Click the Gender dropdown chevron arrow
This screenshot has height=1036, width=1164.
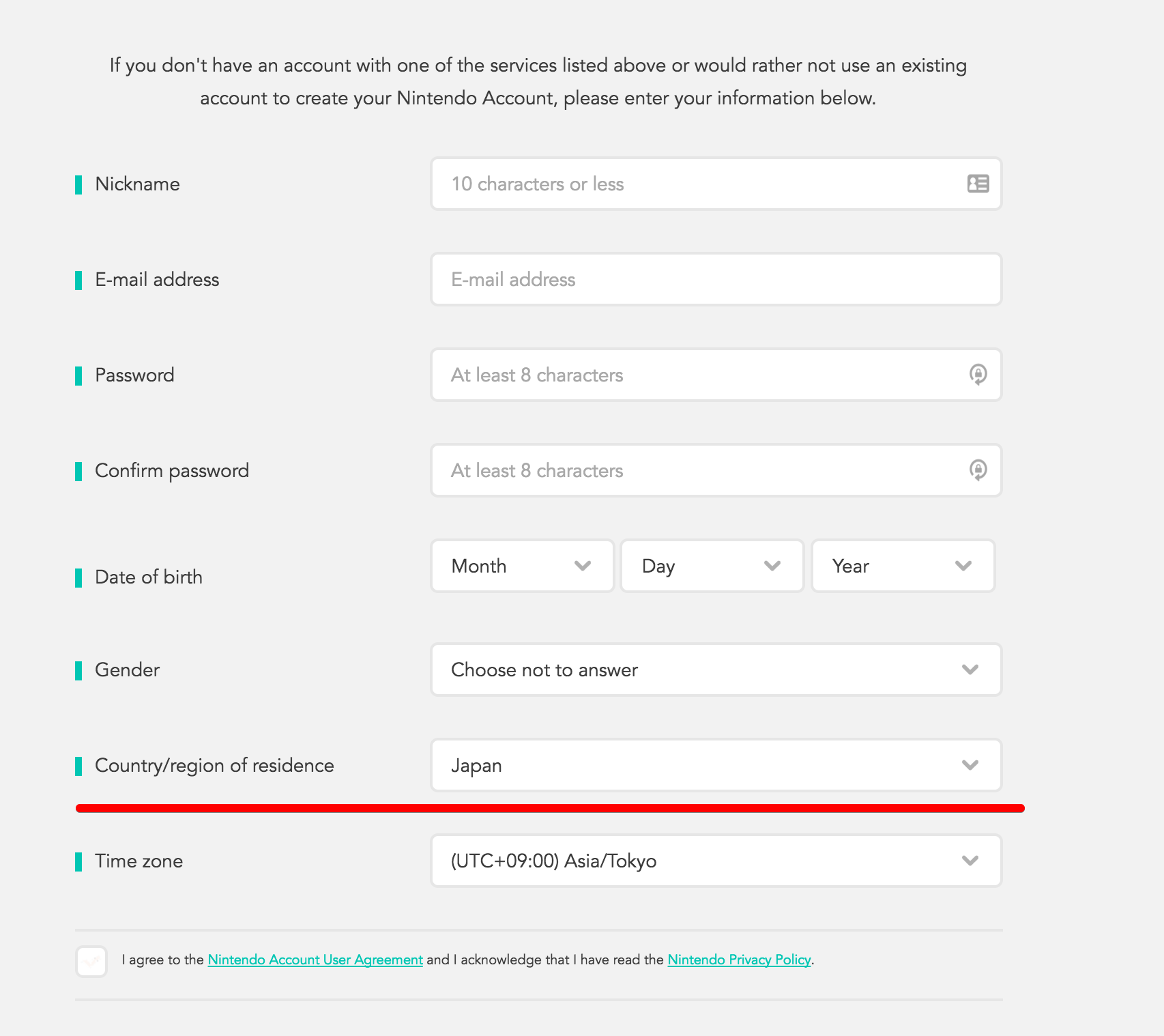point(970,670)
